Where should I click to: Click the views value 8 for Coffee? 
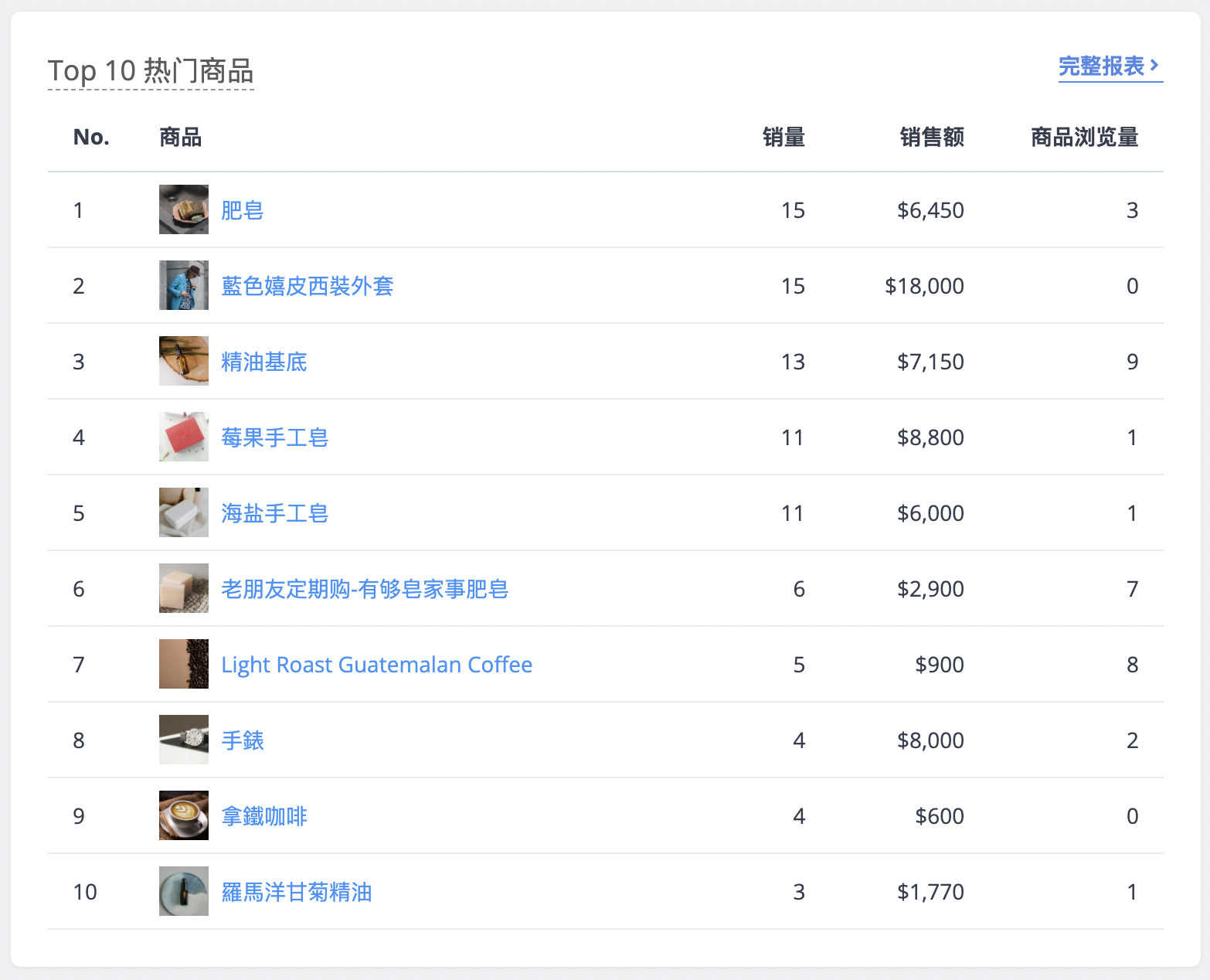tap(1133, 665)
